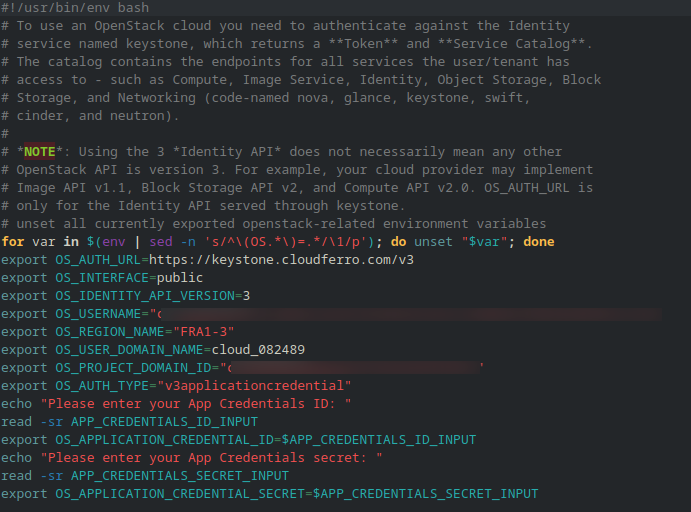Click the shebang line '#!/usr/bin/env bash'
Viewport: 691px width, 512px height.
click(x=75, y=7)
